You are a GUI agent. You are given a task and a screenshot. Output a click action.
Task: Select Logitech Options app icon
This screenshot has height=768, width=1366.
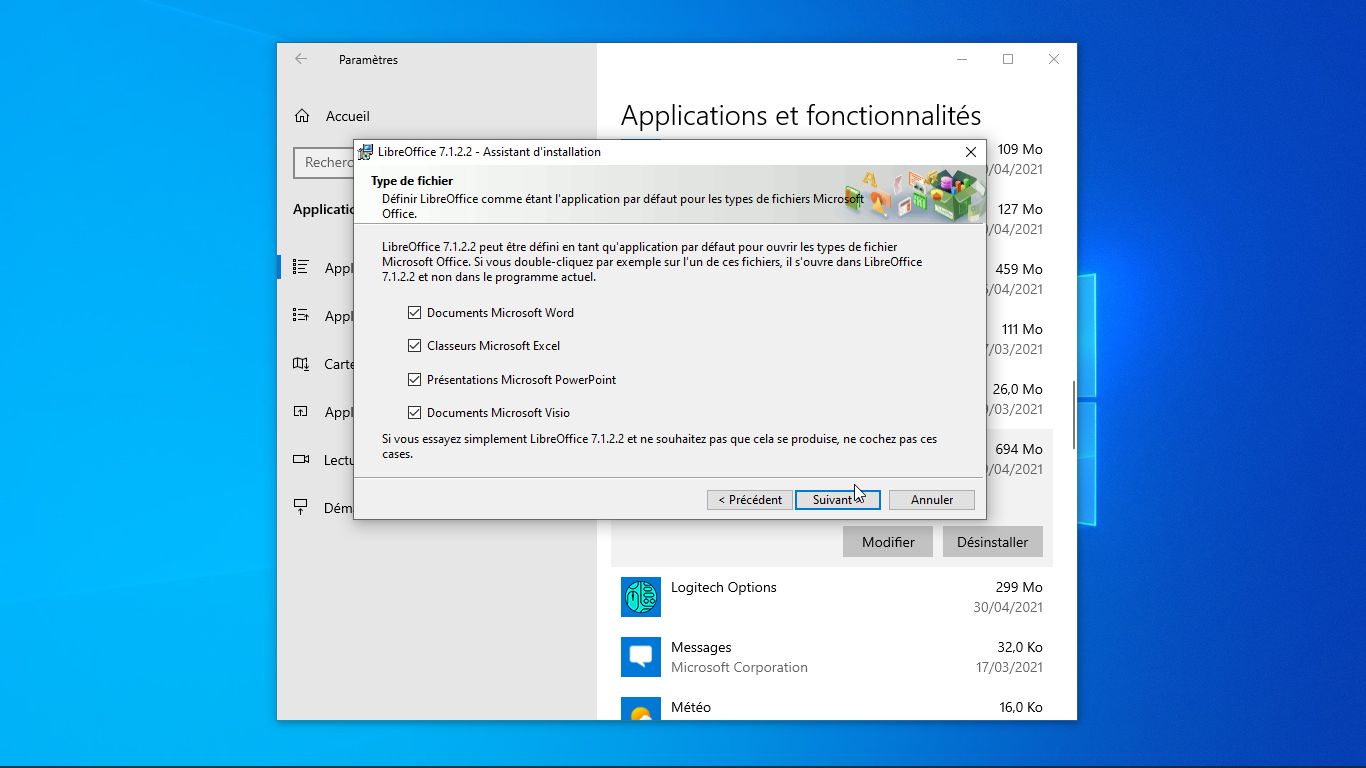coord(641,597)
